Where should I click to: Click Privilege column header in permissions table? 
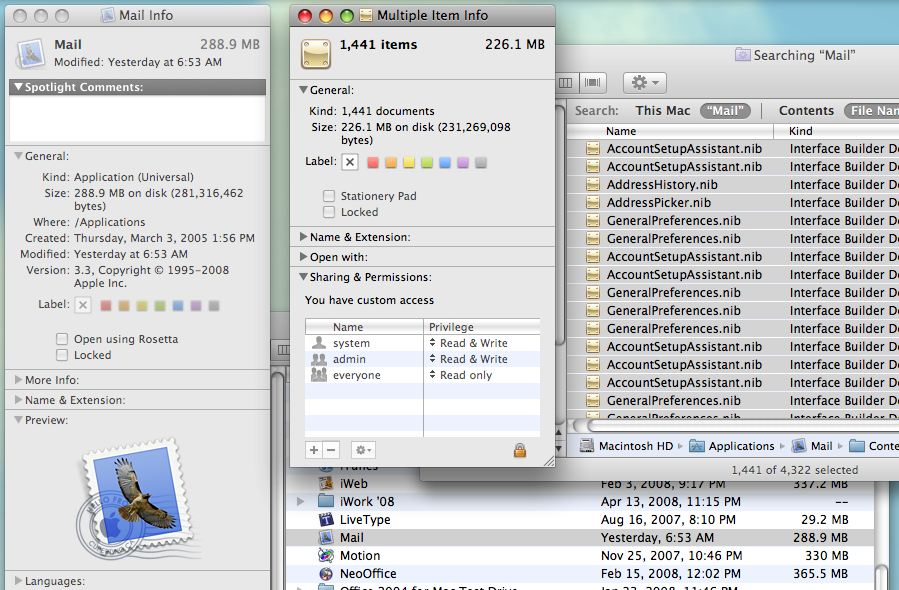(x=482, y=327)
